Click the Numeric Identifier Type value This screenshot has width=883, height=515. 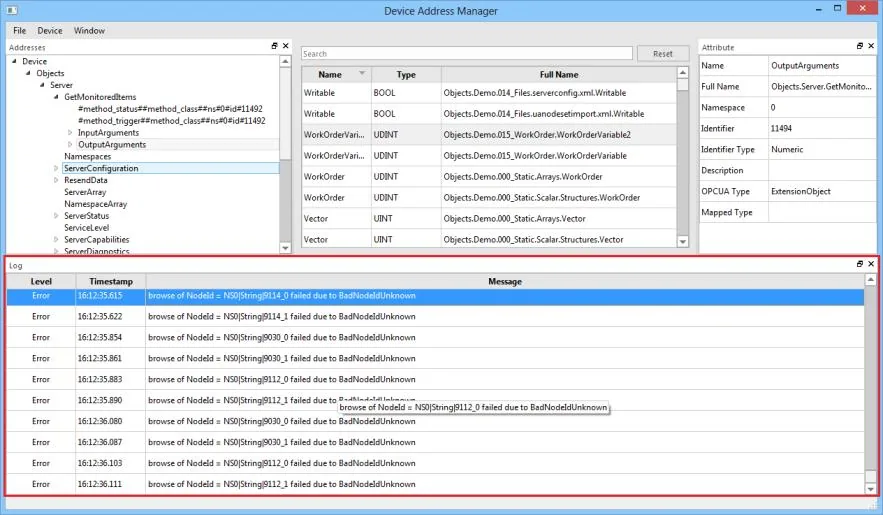pos(823,149)
